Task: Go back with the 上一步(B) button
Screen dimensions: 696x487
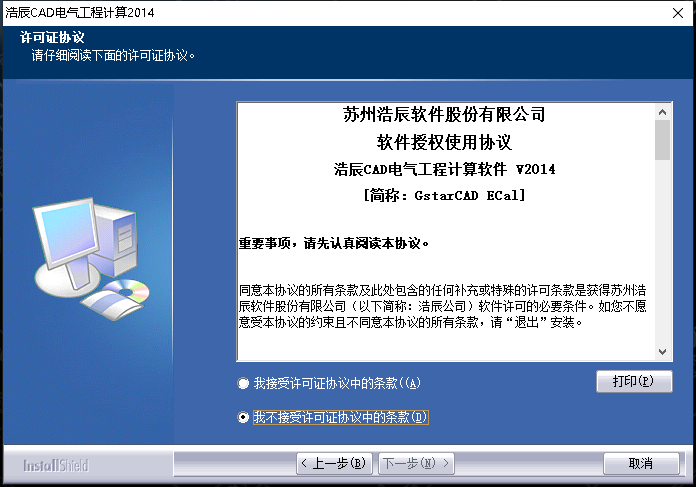Action: tap(335, 464)
